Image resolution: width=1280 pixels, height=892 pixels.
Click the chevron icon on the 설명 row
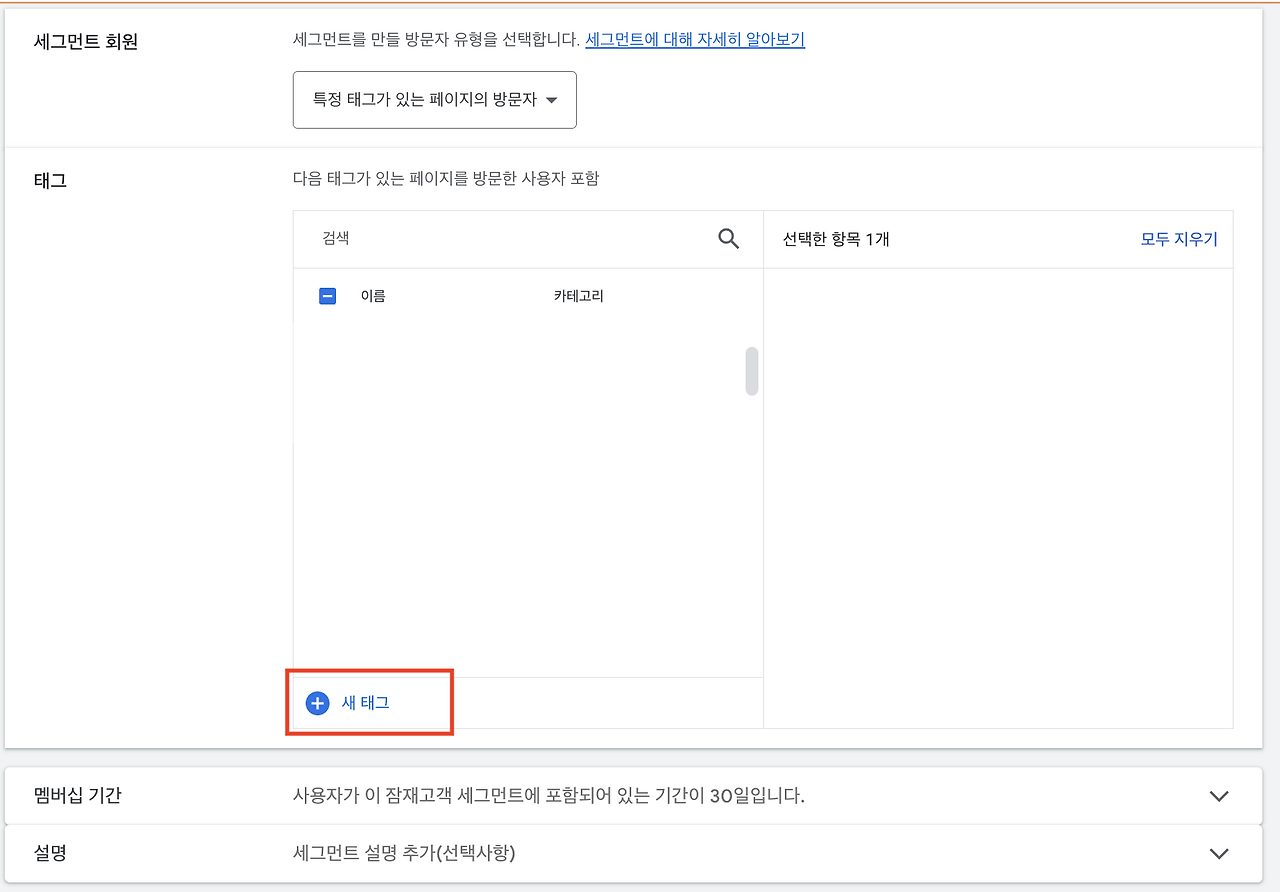pos(1218,853)
